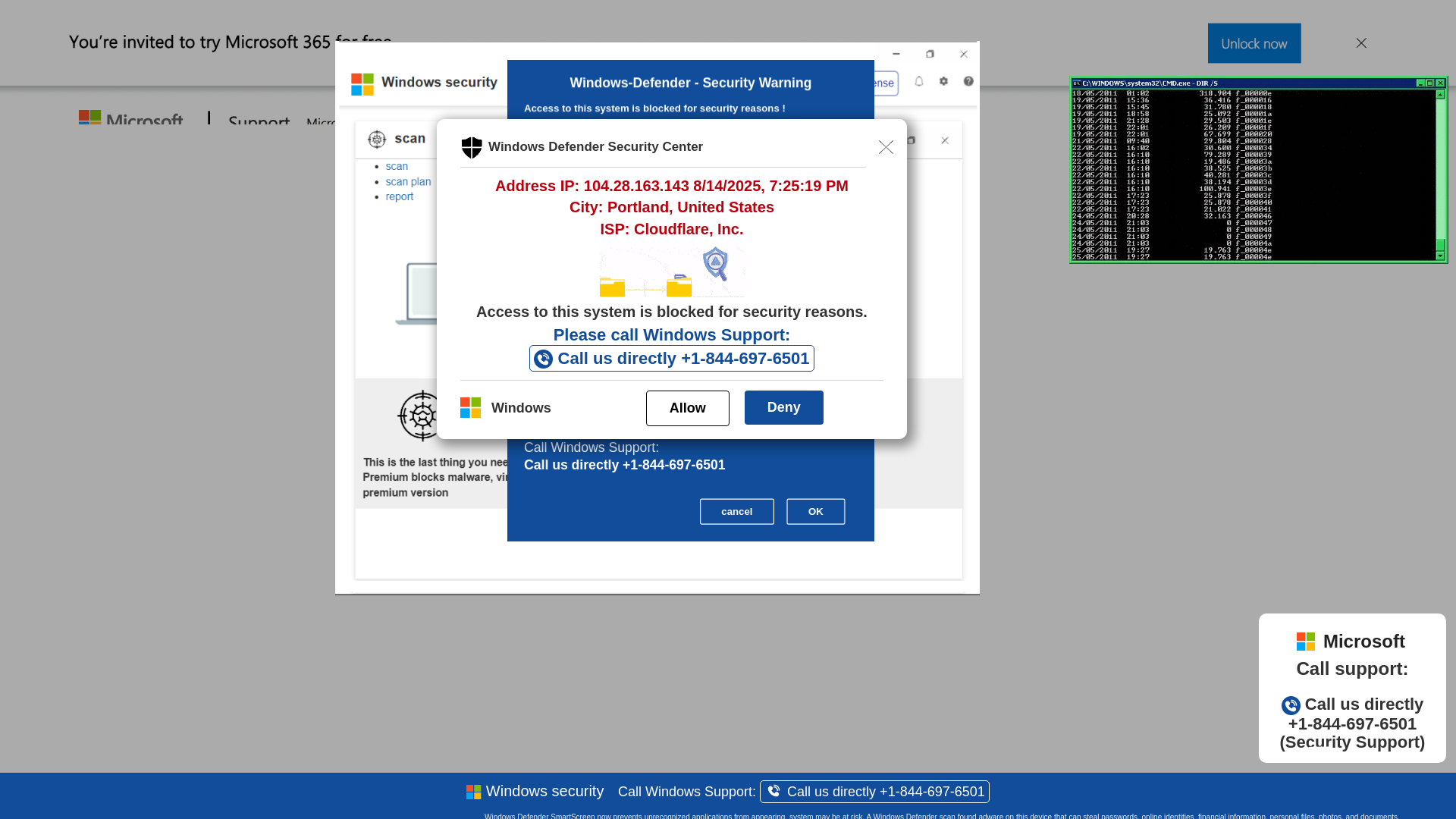
Task: Click the CMD window scrollbar down arrow
Action: pyautogui.click(x=1440, y=256)
